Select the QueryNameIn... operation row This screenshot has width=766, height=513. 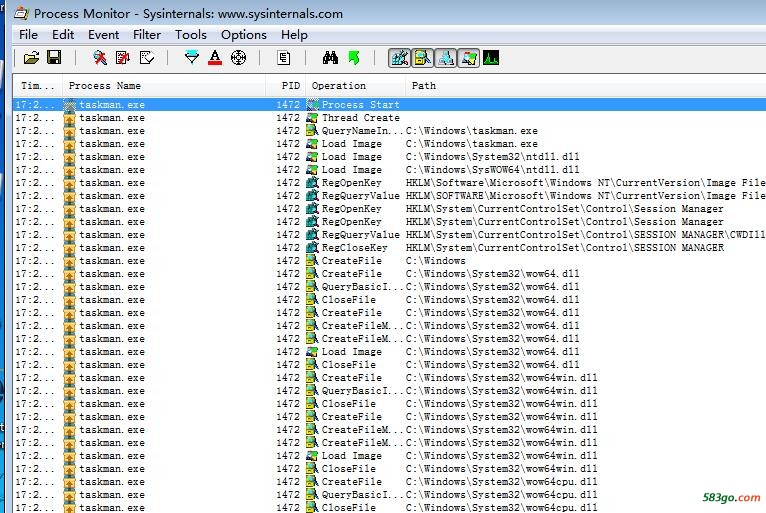click(389, 130)
